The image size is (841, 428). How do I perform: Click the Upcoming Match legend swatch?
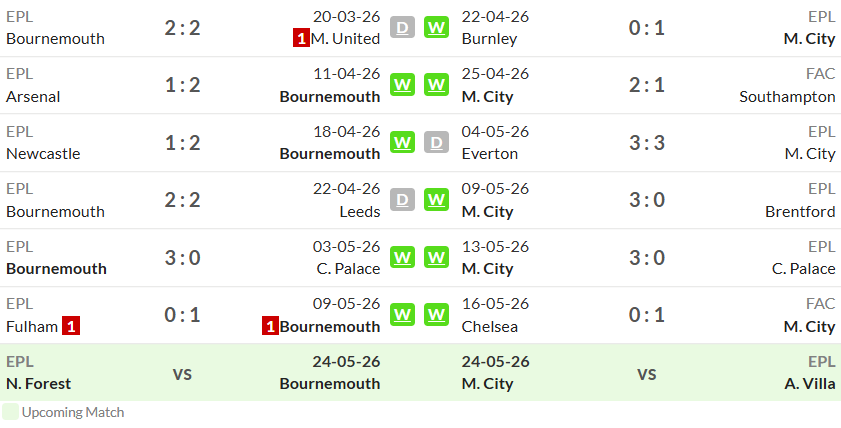[10, 412]
